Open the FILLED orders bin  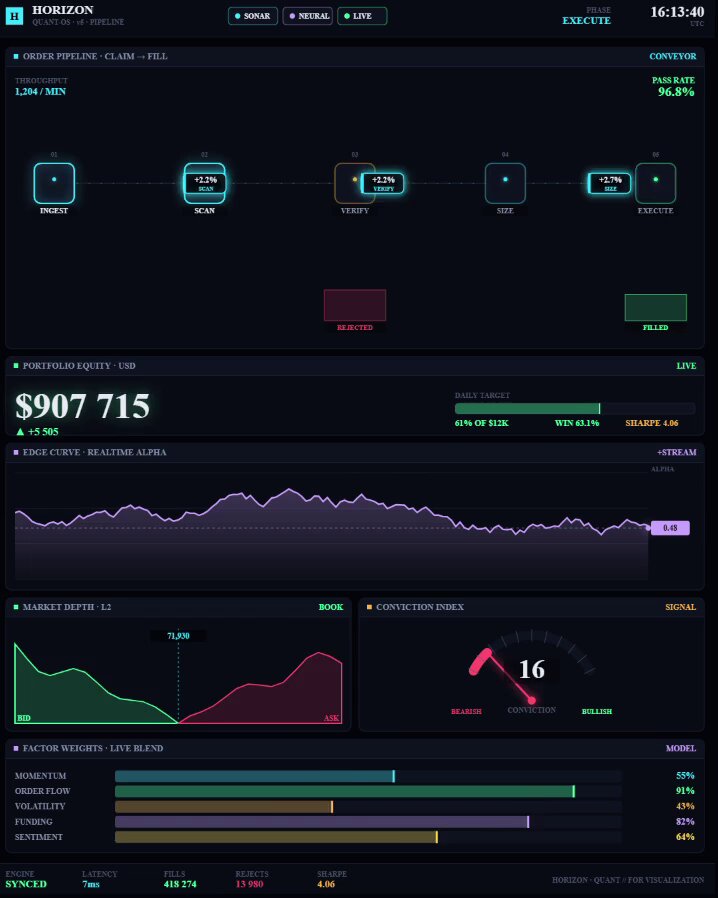click(x=656, y=308)
